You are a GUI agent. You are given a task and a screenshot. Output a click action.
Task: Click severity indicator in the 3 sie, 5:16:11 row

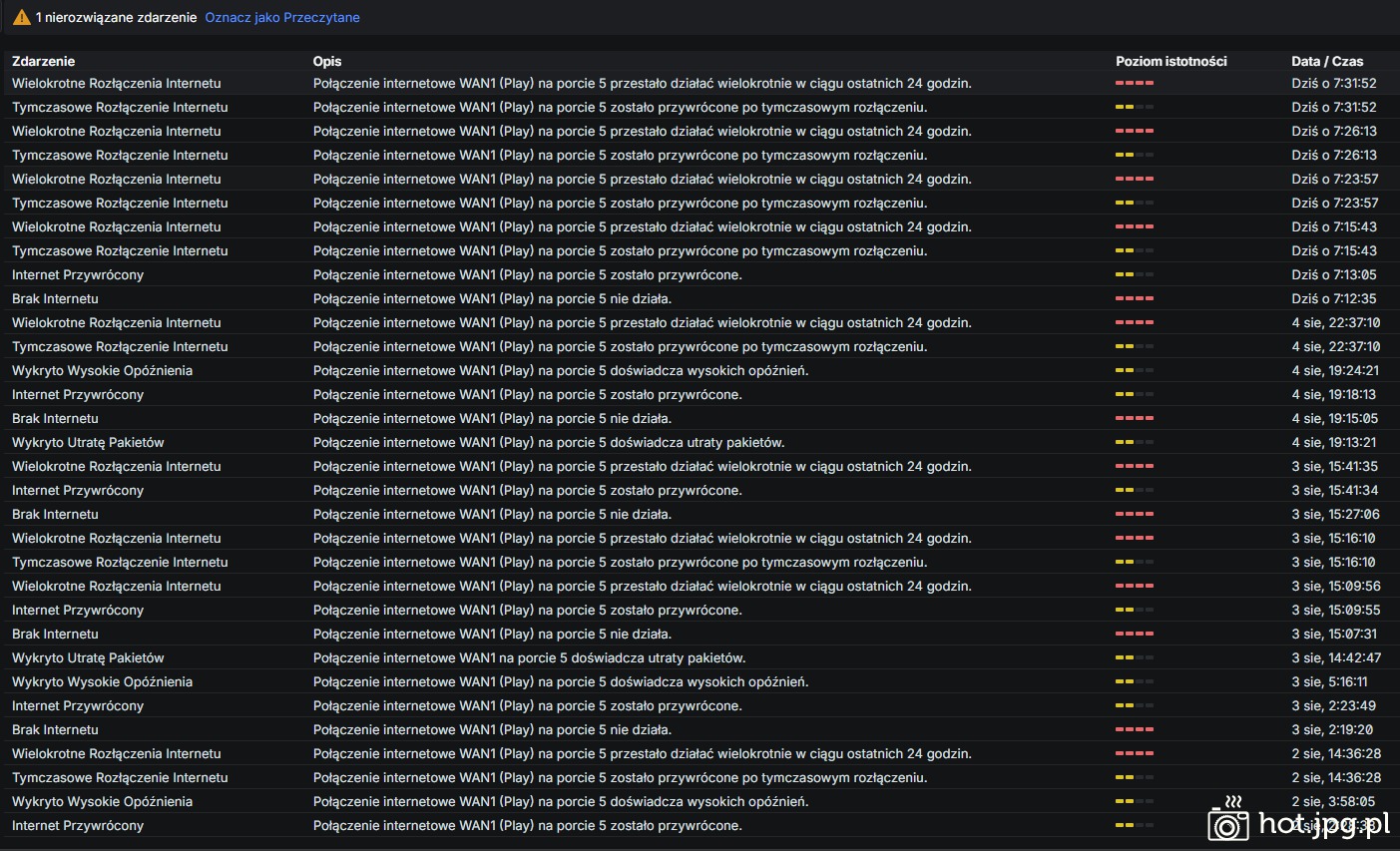pos(1135,681)
